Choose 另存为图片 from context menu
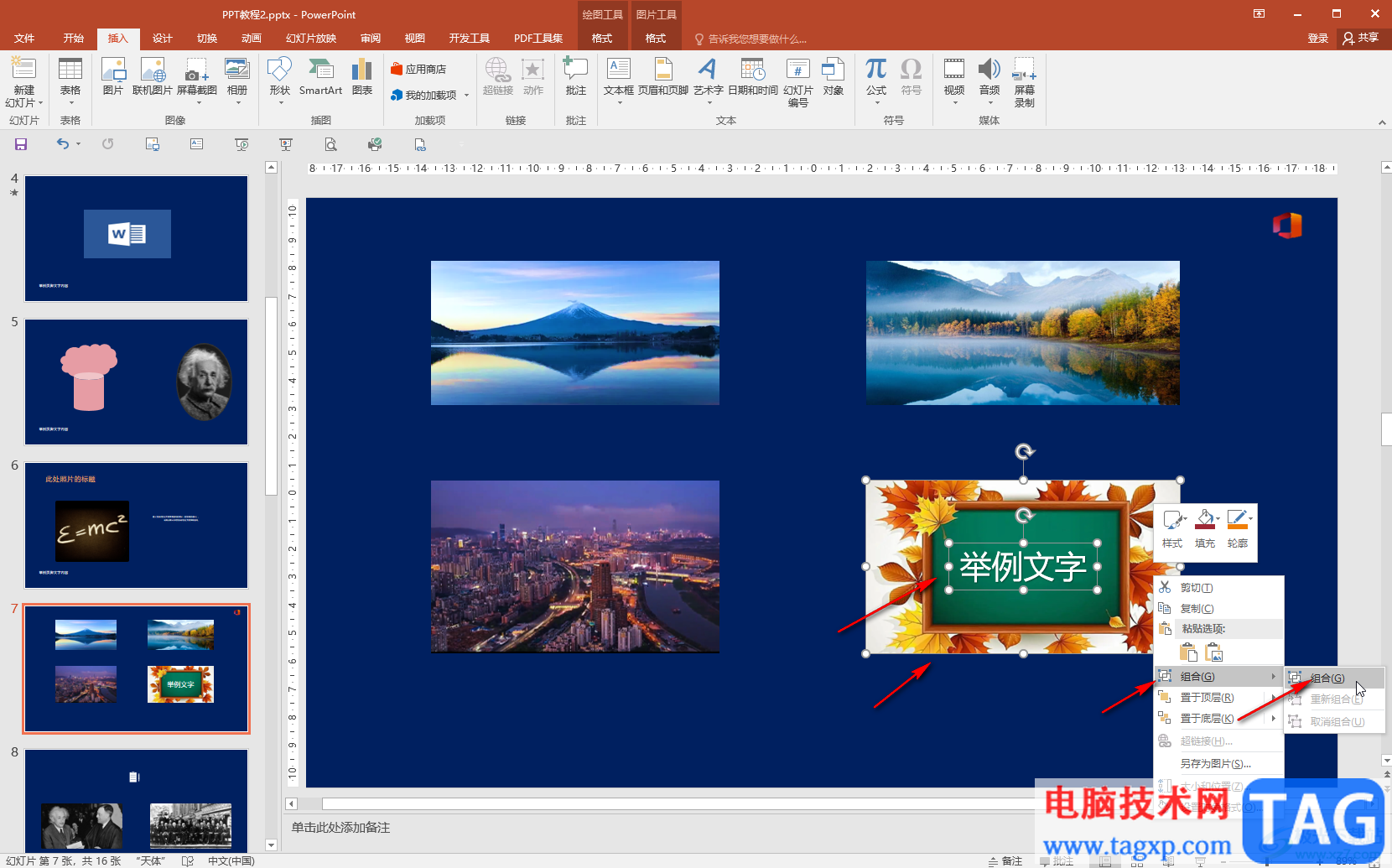 (1215, 763)
